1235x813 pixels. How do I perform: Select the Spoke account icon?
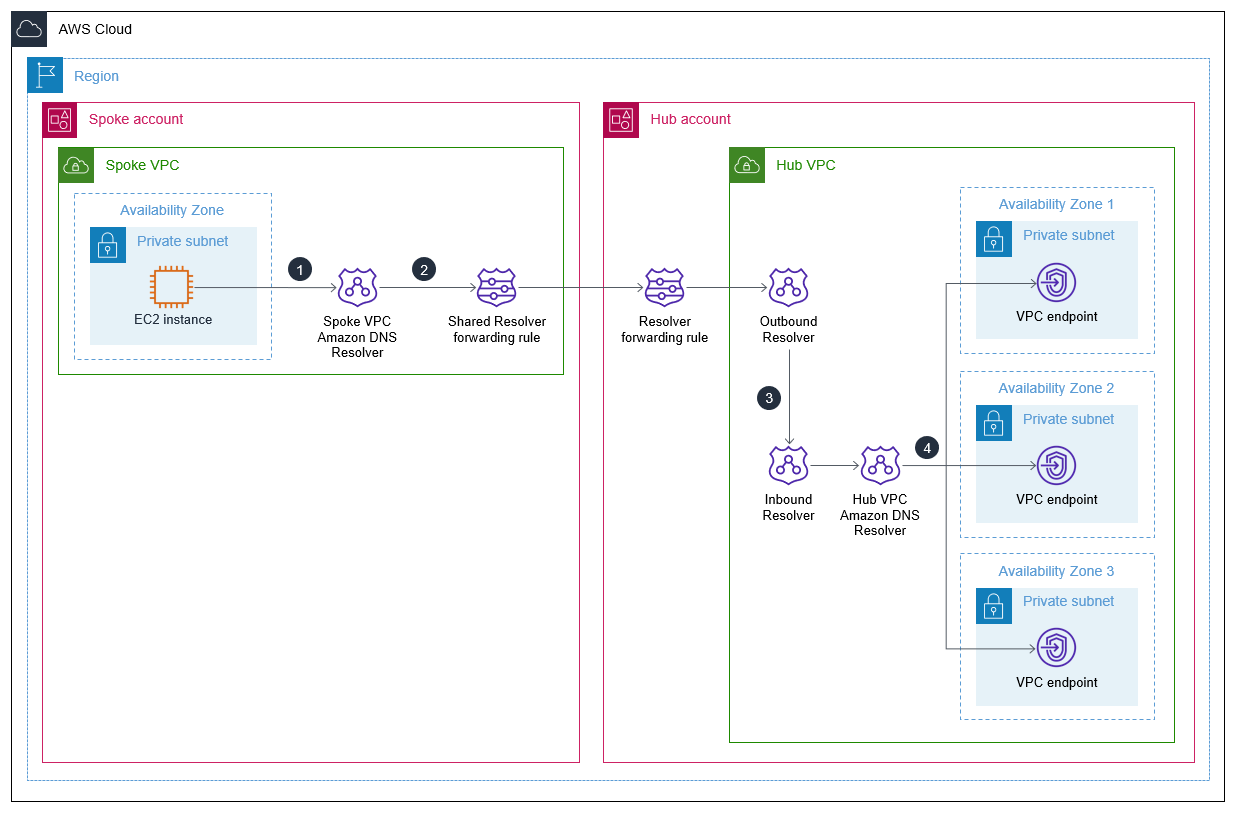click(60, 120)
